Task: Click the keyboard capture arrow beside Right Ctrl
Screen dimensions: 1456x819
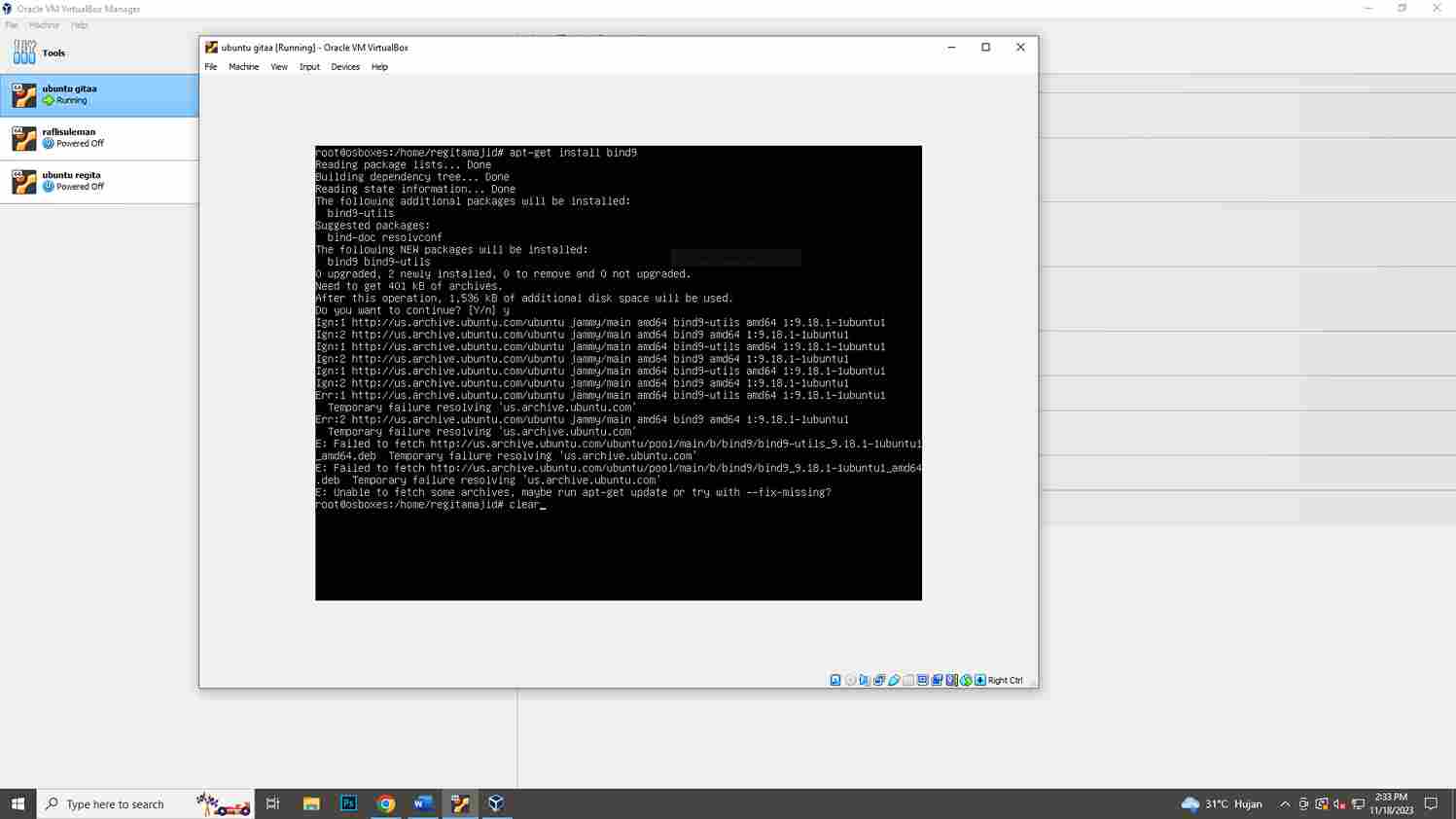Action: 980,680
